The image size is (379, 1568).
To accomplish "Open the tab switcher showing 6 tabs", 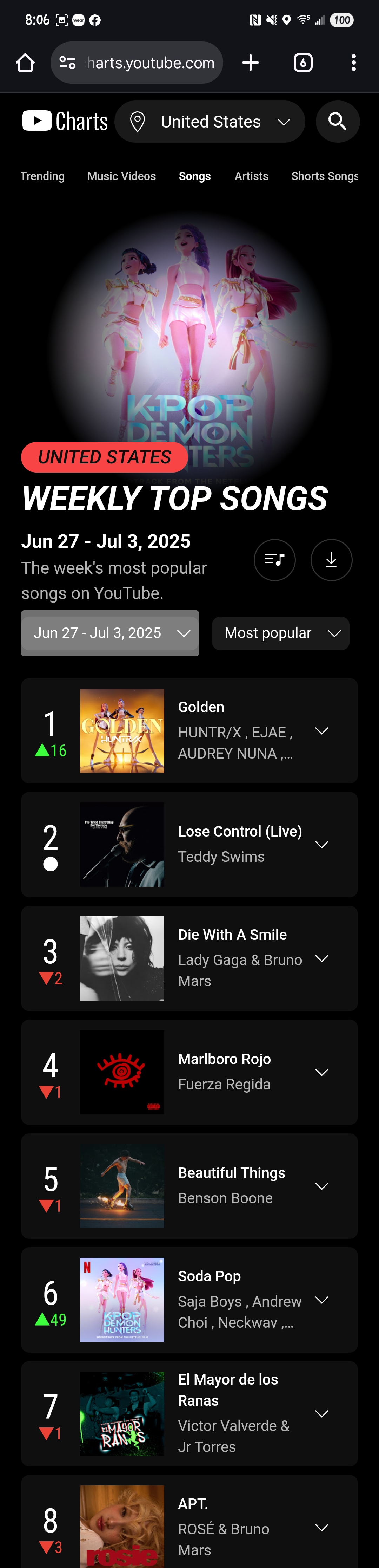I will tap(303, 63).
